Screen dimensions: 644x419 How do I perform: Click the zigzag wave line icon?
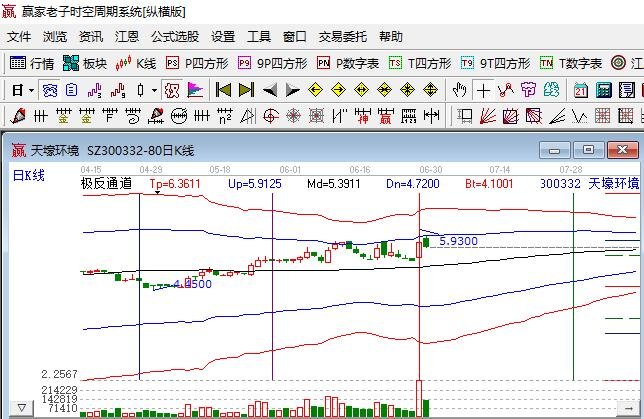580,117
